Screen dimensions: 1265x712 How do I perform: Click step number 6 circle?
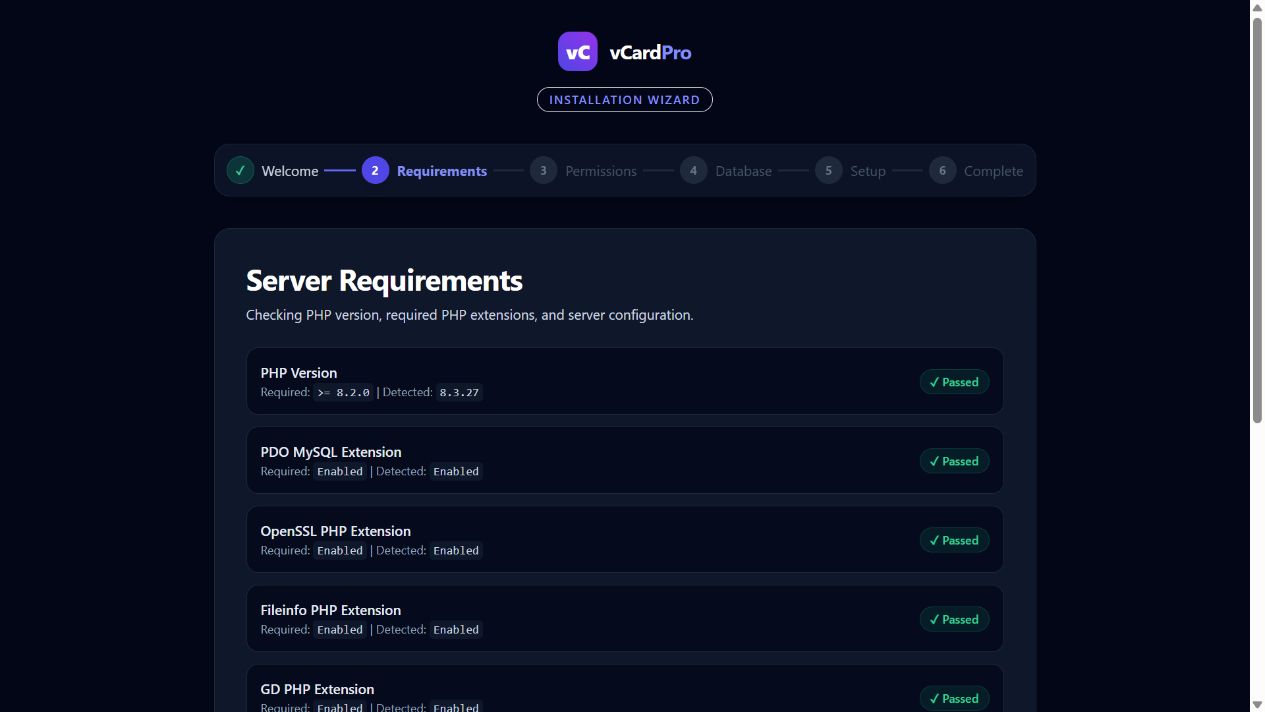click(942, 170)
